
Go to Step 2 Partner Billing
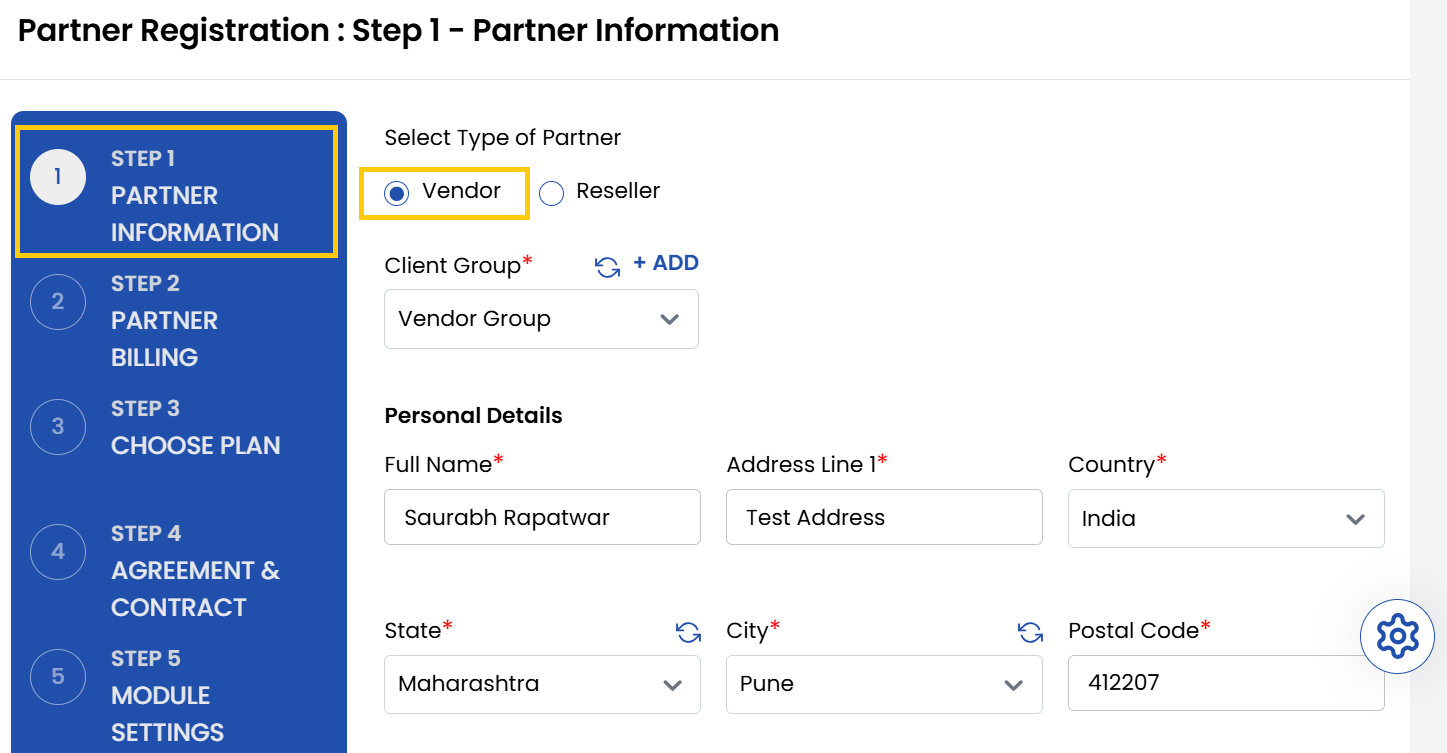(x=165, y=320)
